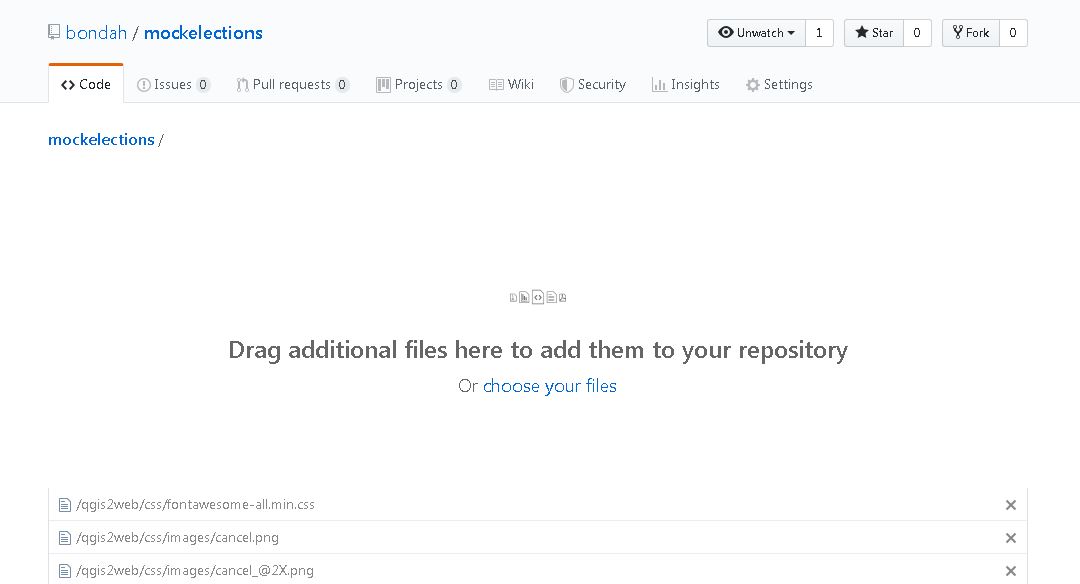View the watchers count next to Unwatch

click(x=819, y=33)
